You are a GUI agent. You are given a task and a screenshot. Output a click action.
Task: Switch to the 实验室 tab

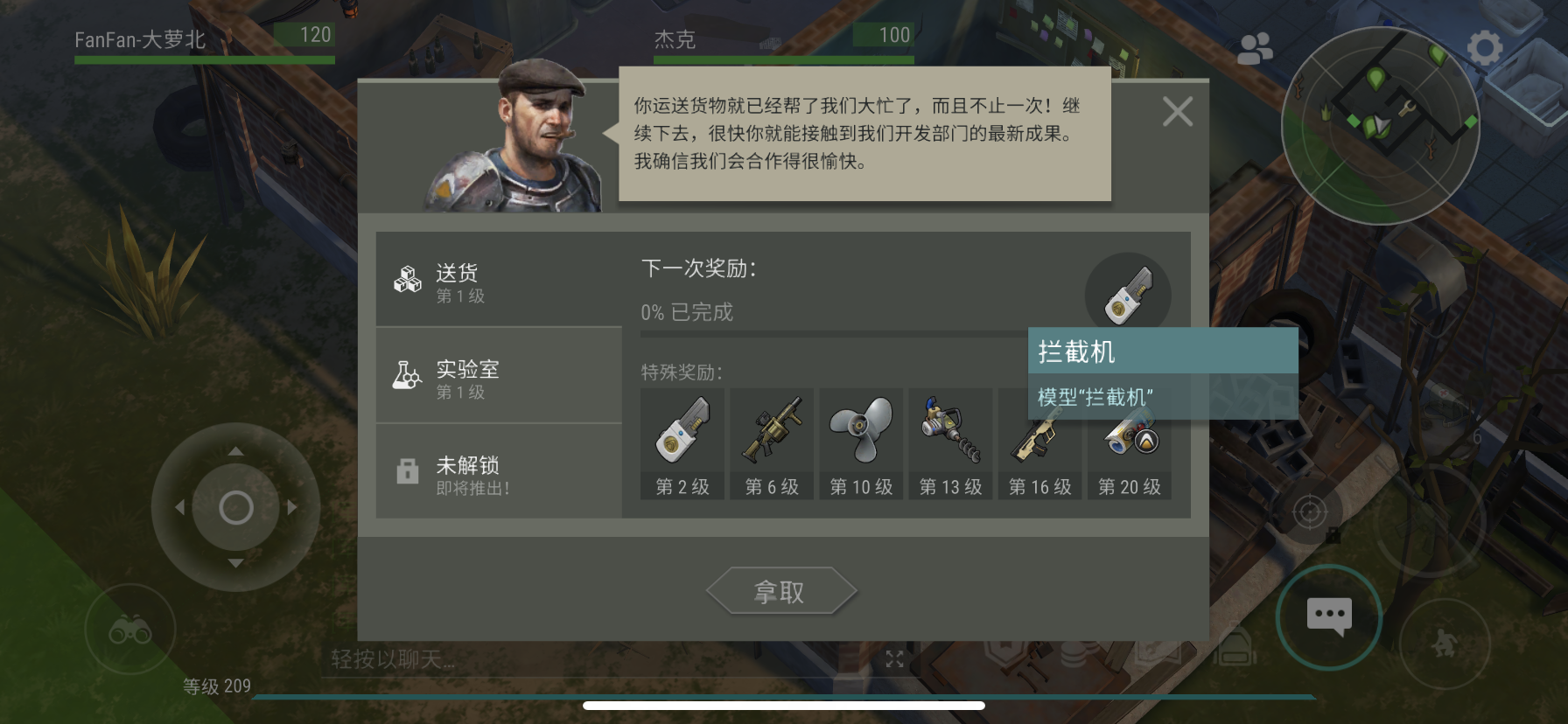pyautogui.click(x=499, y=376)
